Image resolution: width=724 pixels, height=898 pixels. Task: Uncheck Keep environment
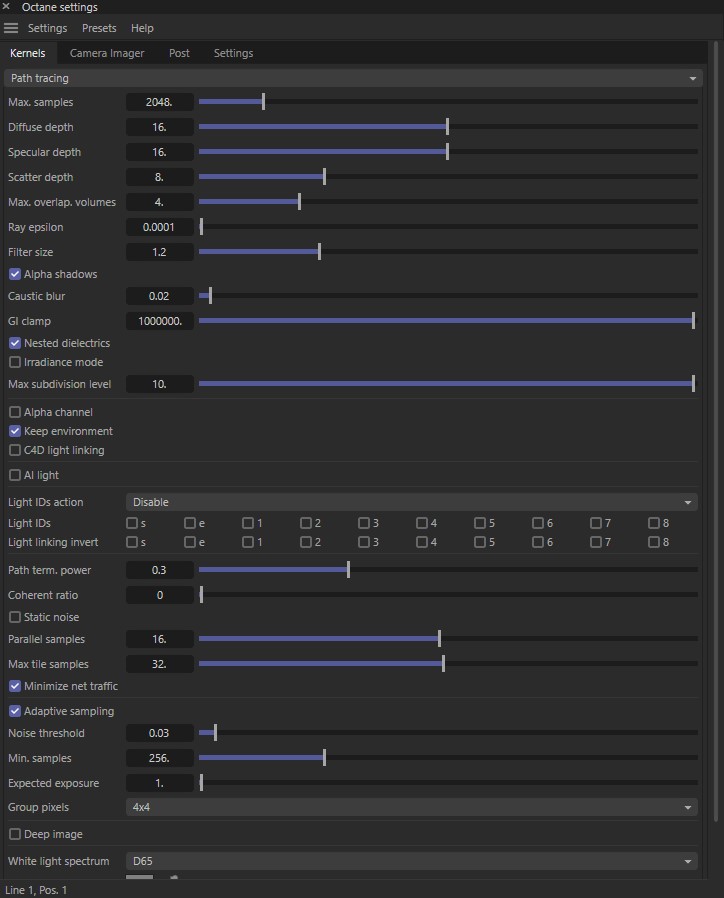[x=15, y=431]
